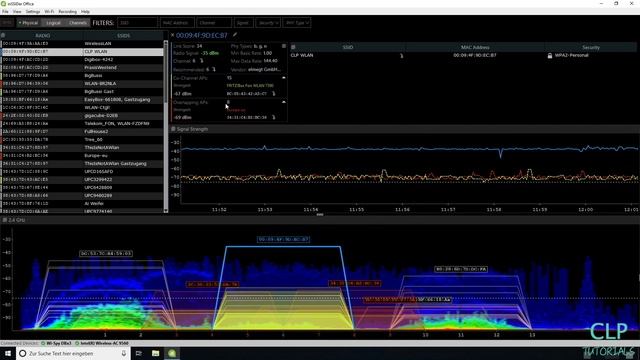Open File Explorer from the taskbar
Viewport: 640px width, 360px height.
click(156, 353)
